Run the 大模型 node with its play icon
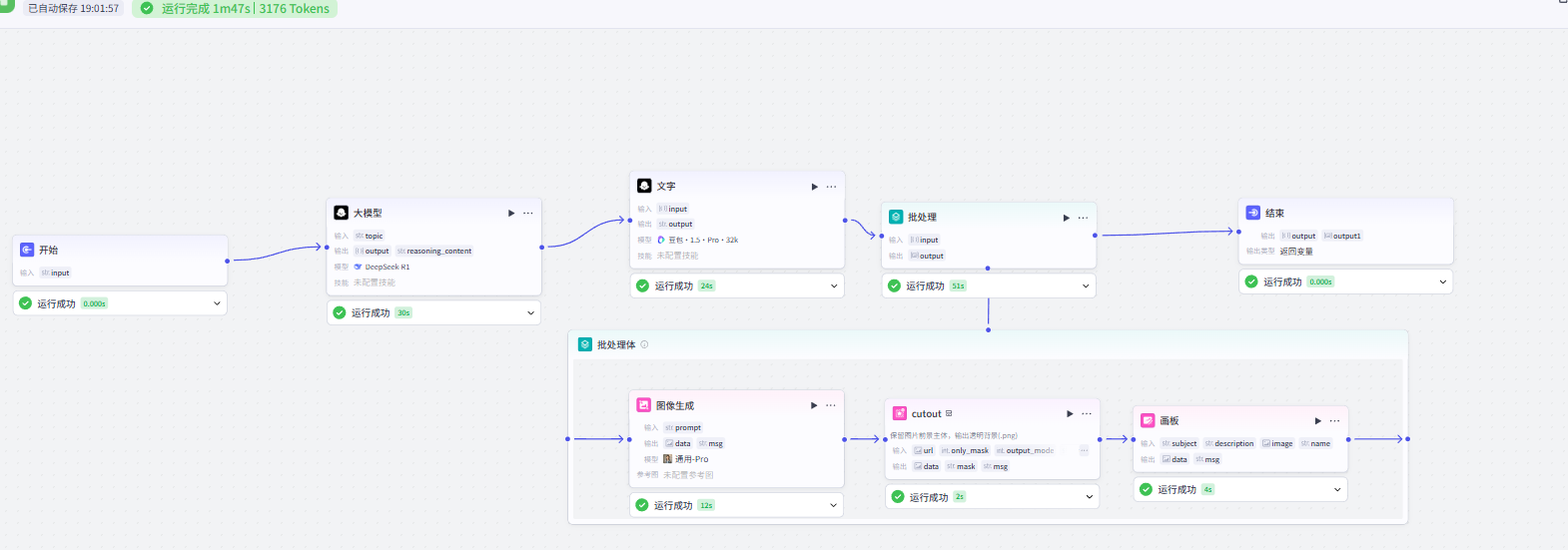Screen dimensions: 1568x550 tap(511, 213)
